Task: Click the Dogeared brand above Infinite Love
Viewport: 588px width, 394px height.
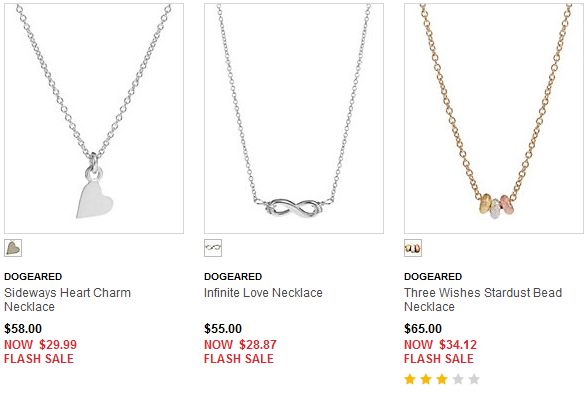Action: pyautogui.click(x=233, y=277)
